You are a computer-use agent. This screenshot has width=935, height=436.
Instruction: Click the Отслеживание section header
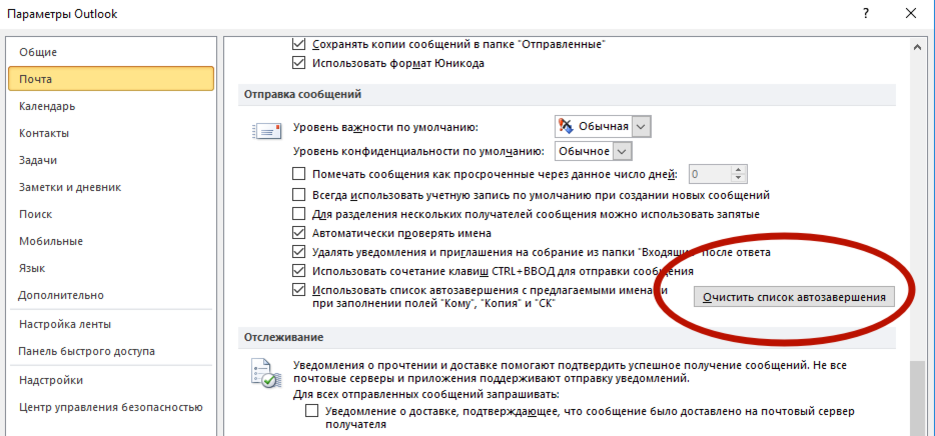[283, 338]
